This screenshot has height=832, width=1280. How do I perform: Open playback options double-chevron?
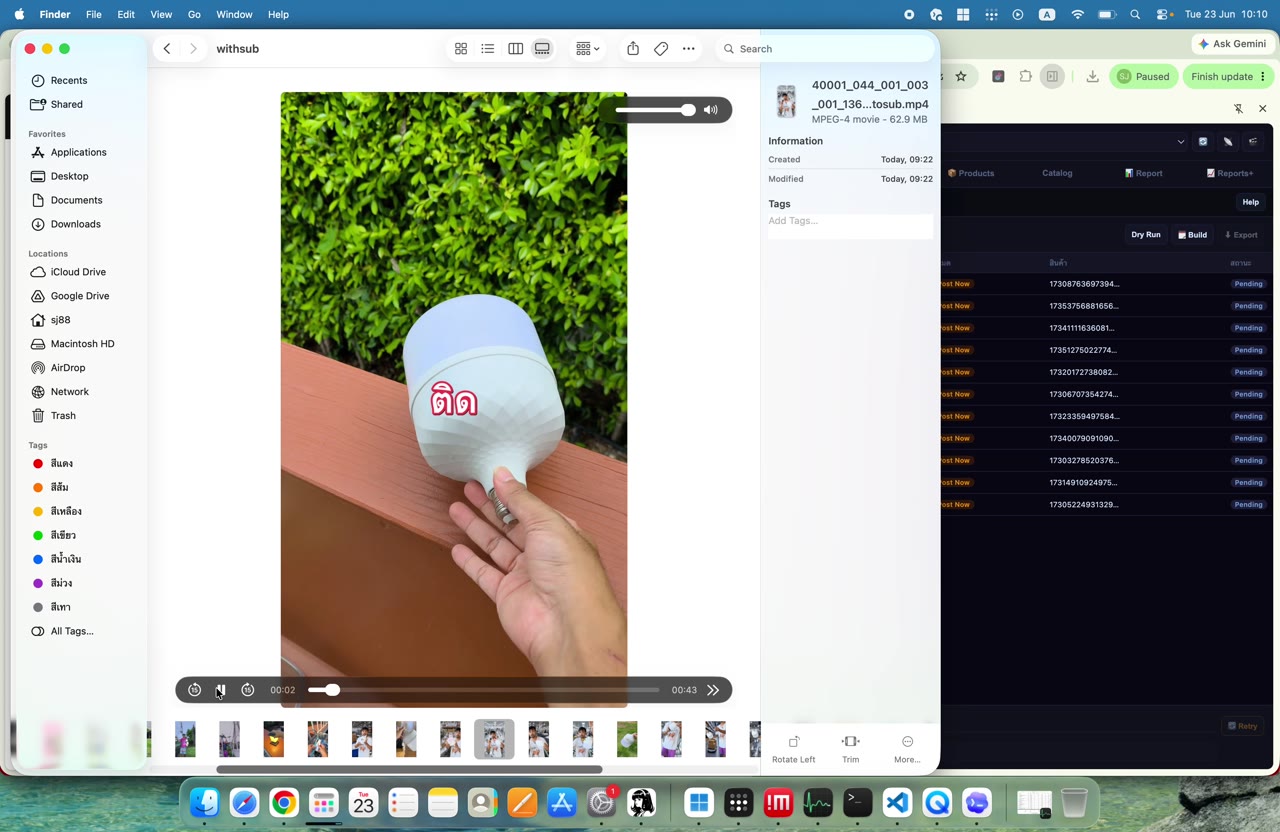pos(713,690)
